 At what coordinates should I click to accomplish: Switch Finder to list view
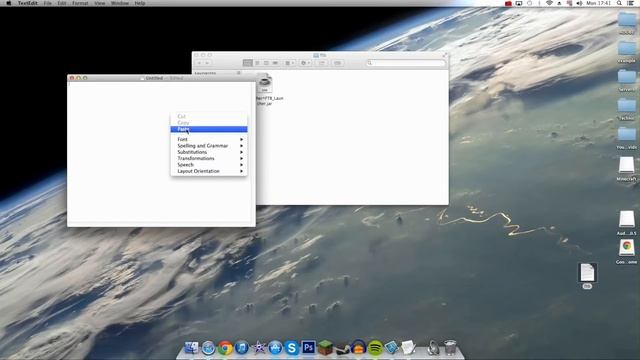click(x=257, y=63)
